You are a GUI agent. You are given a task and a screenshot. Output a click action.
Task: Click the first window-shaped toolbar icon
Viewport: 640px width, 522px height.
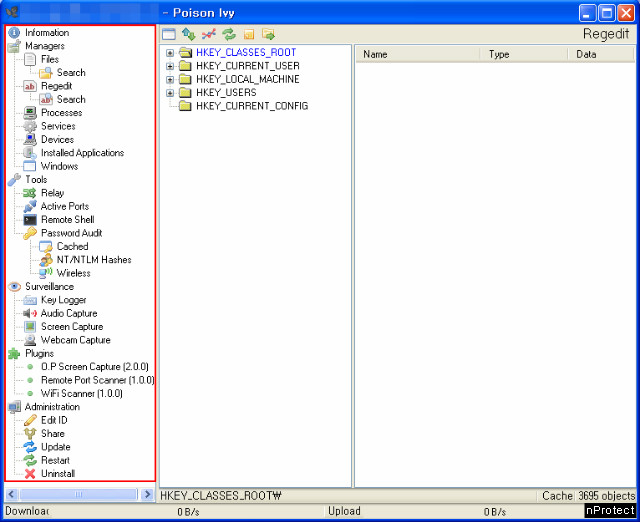(x=169, y=34)
